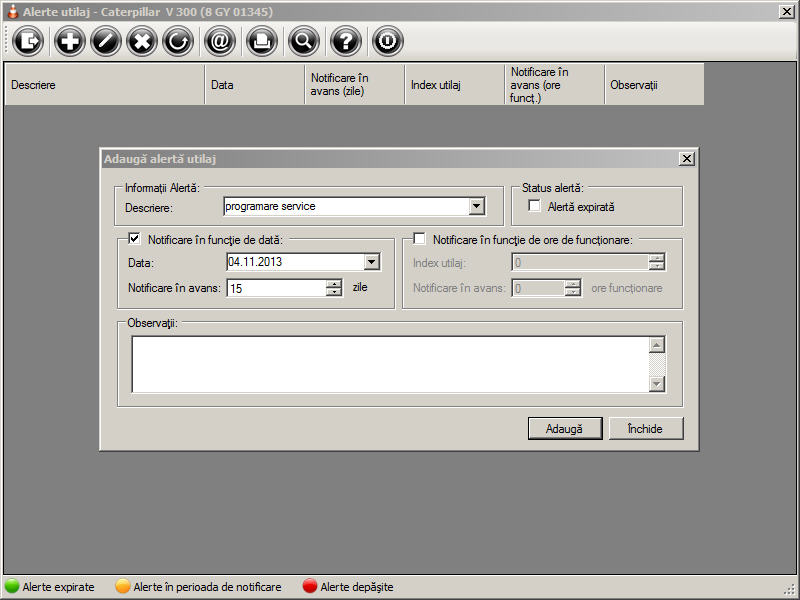
Task: Click the red Alerte depășite indicator
Action: (310, 586)
